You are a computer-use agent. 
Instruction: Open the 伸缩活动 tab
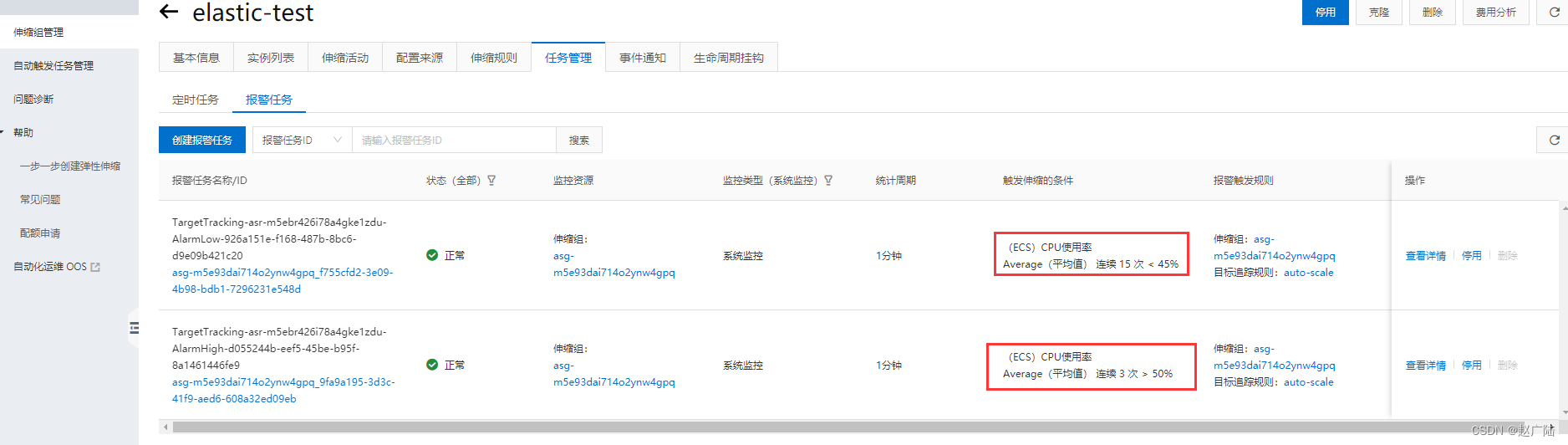[x=345, y=58]
